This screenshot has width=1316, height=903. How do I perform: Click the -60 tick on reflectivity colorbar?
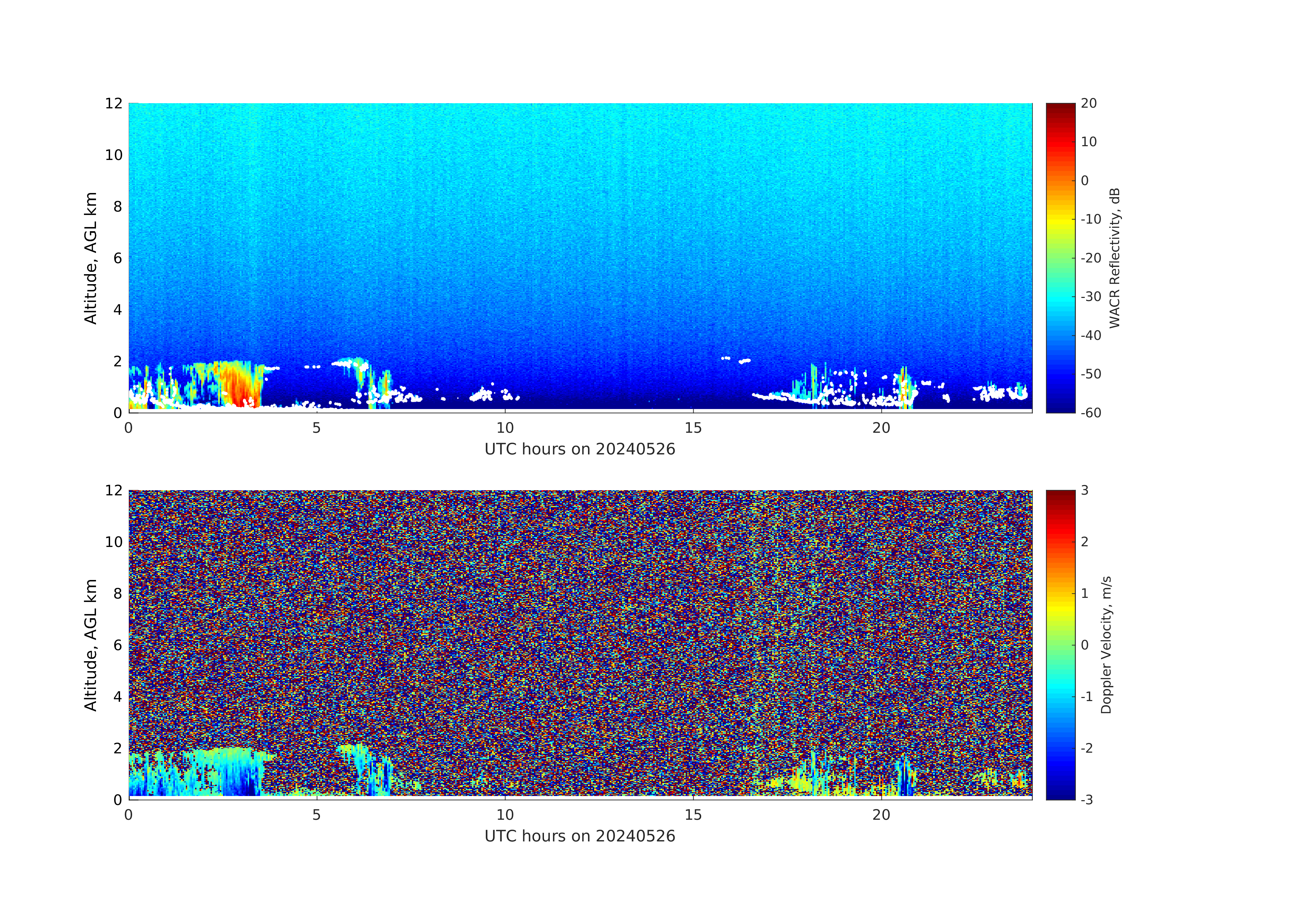click(x=1091, y=413)
